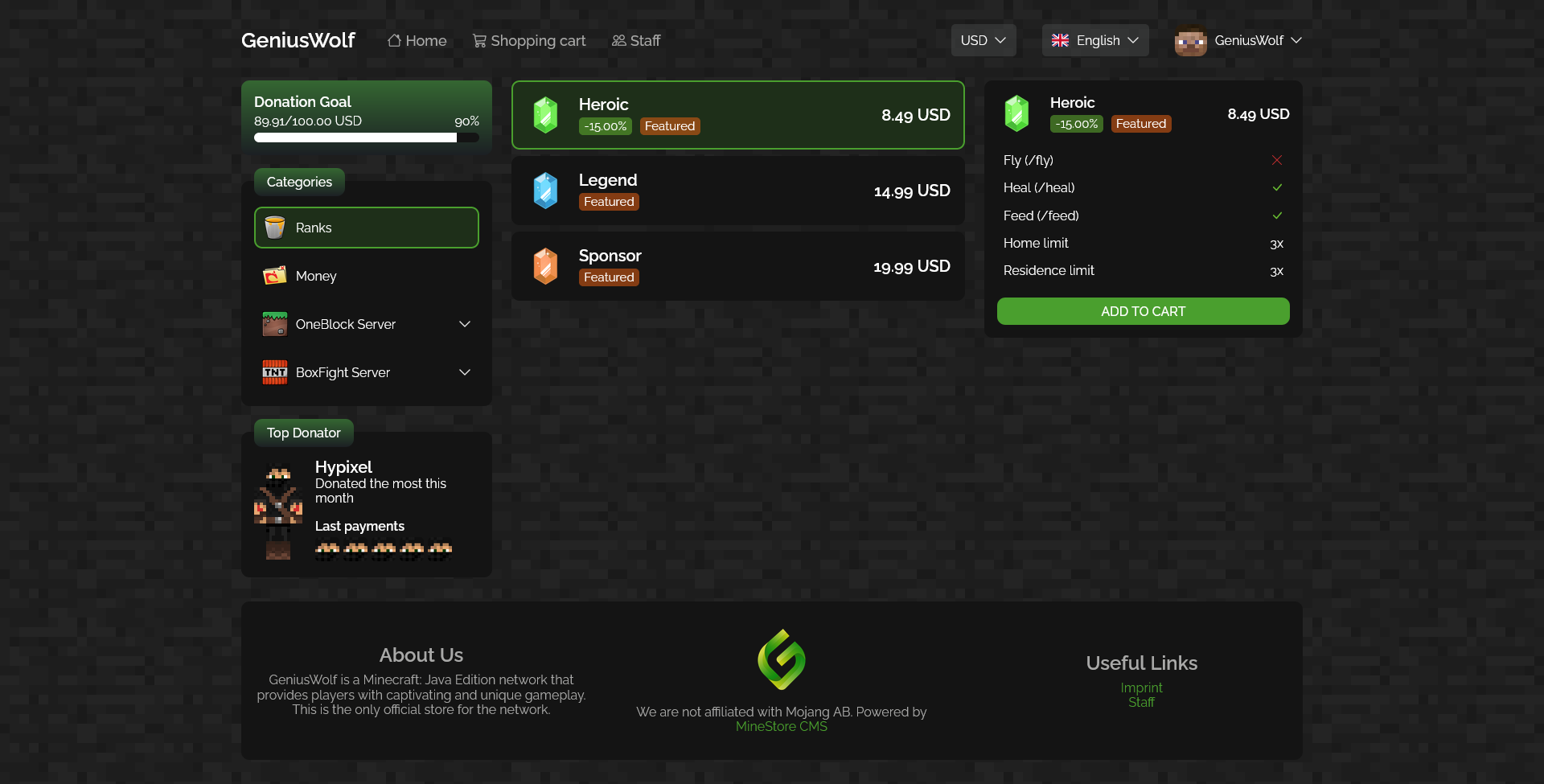Viewport: 1544px width, 784px height.
Task: Click the Heroic green gem icon
Action: pos(546,114)
